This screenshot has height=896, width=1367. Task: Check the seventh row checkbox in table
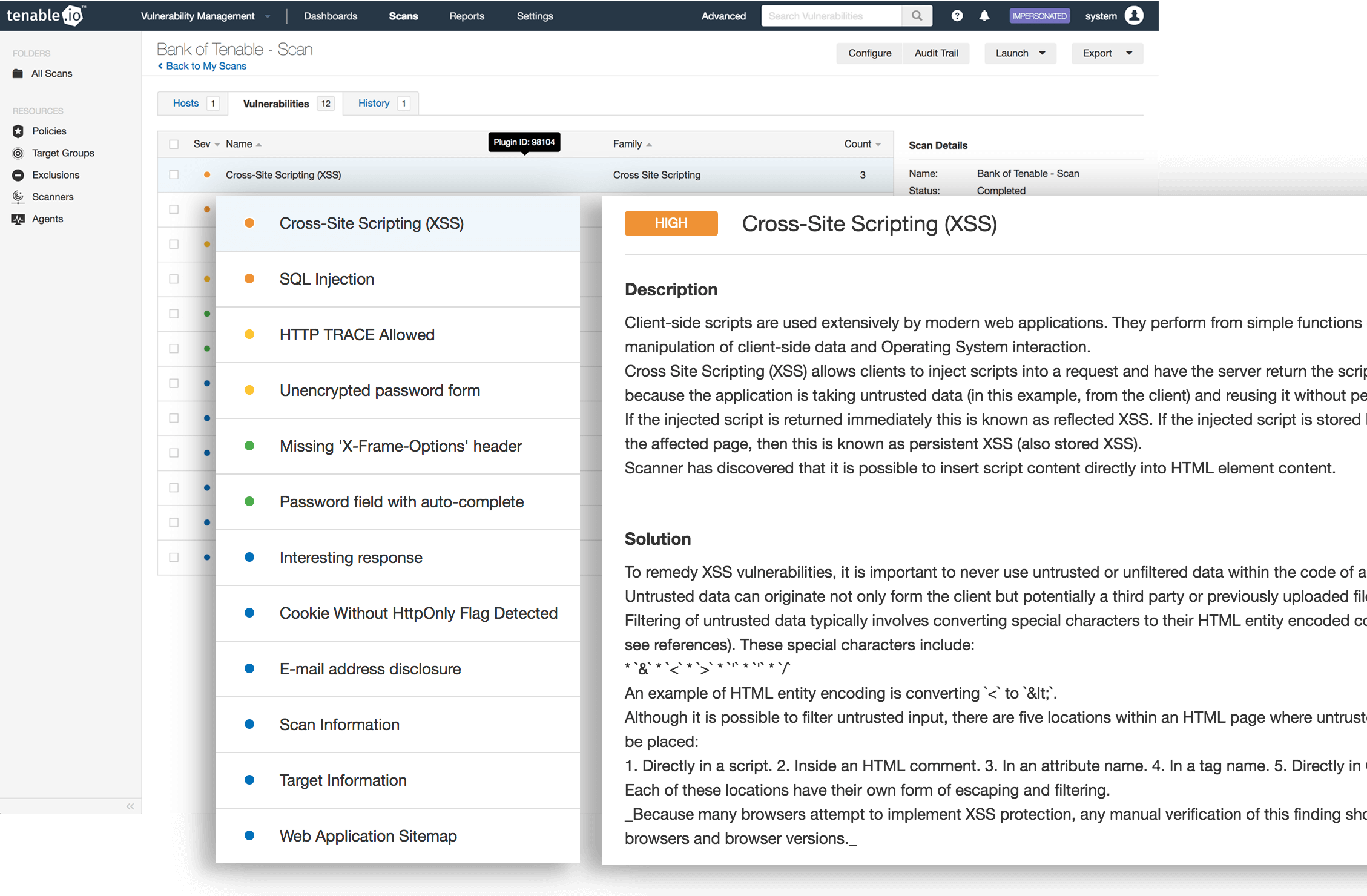(x=174, y=383)
